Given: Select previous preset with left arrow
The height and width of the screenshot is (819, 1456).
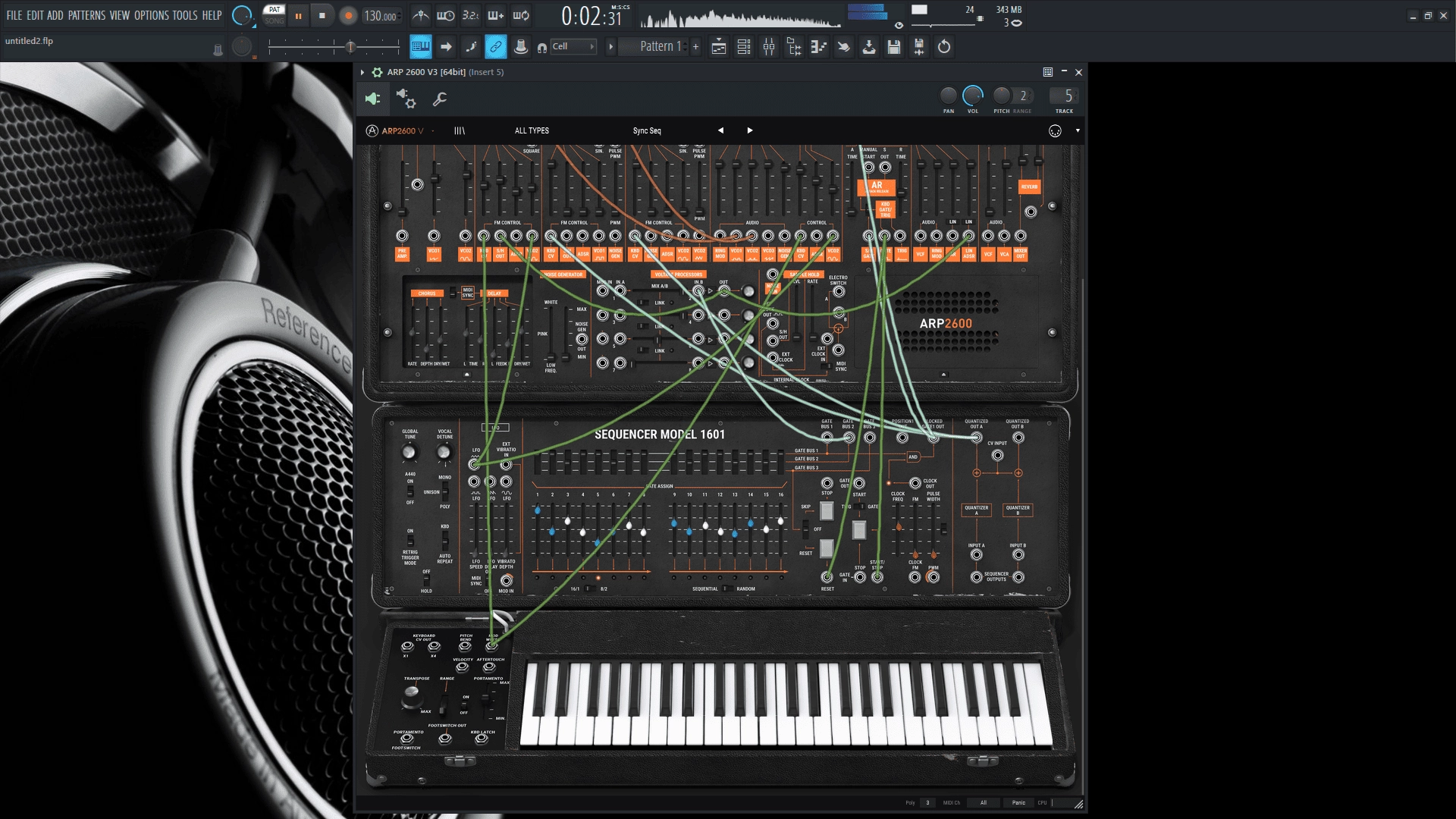Looking at the screenshot, I should (720, 130).
